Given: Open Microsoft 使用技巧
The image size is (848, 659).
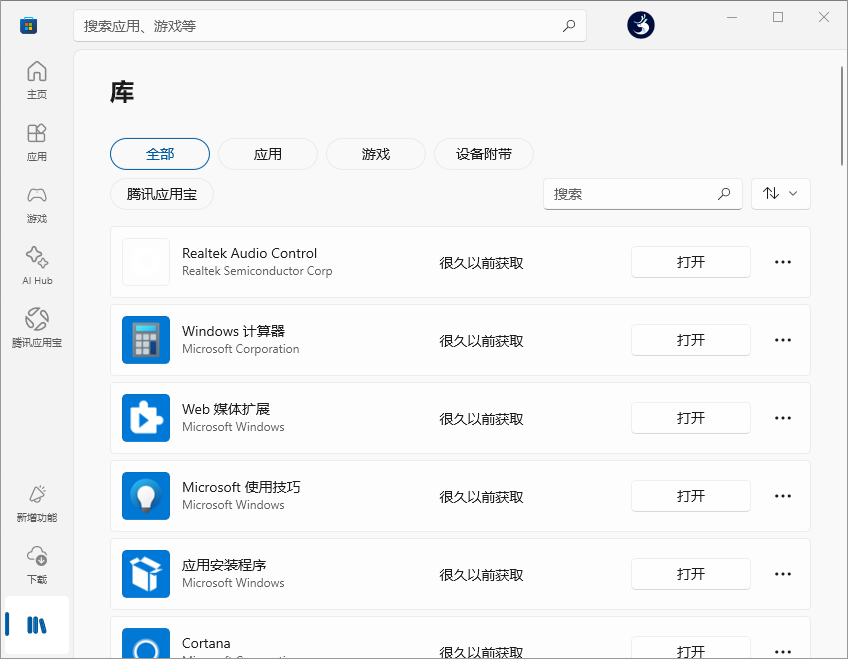Looking at the screenshot, I should [691, 496].
